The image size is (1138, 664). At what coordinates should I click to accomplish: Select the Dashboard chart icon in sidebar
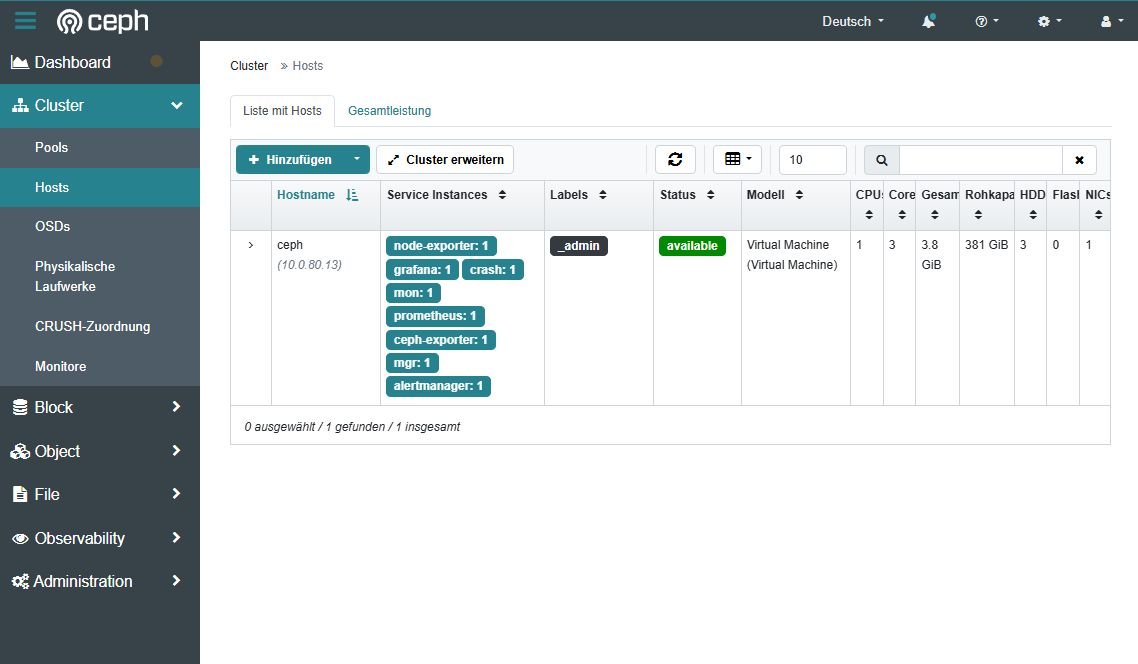point(18,62)
